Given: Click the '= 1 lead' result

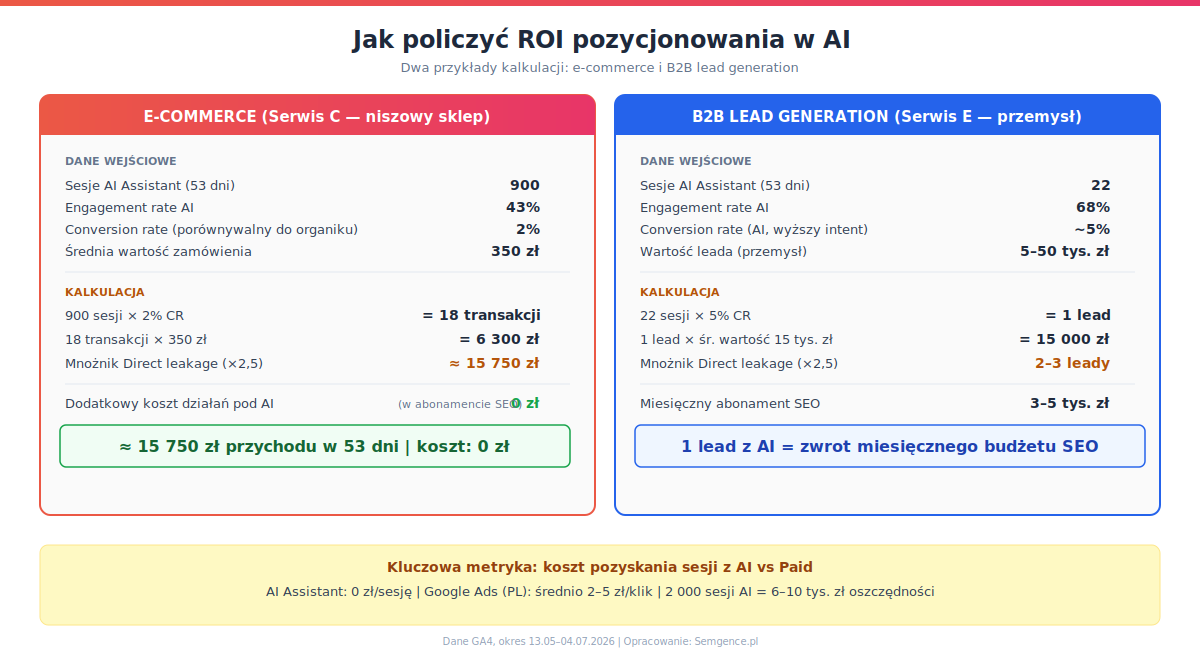Looking at the screenshot, I should click(1078, 315).
